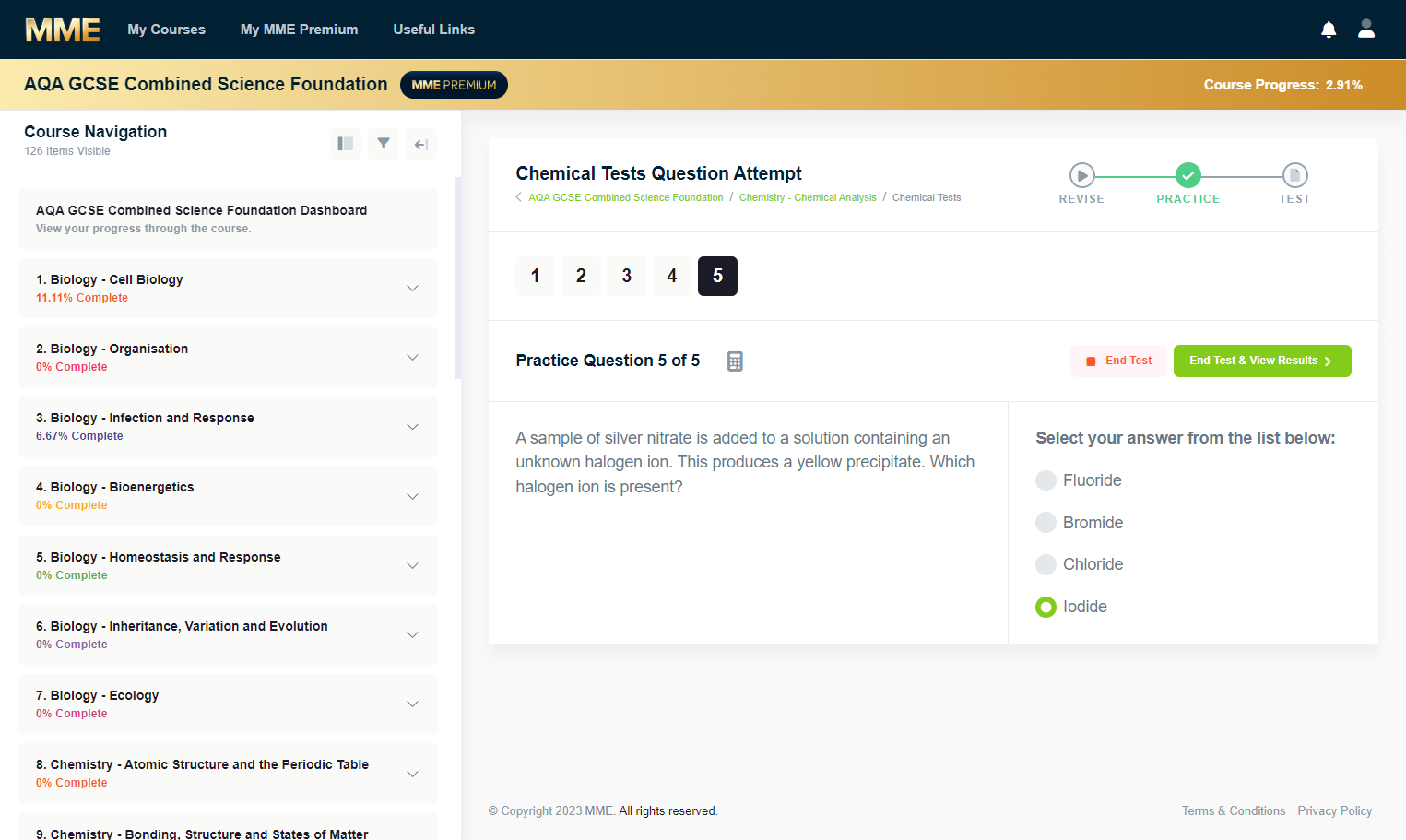Select the Fluoride answer
The height and width of the screenshot is (840, 1406).
[1046, 480]
